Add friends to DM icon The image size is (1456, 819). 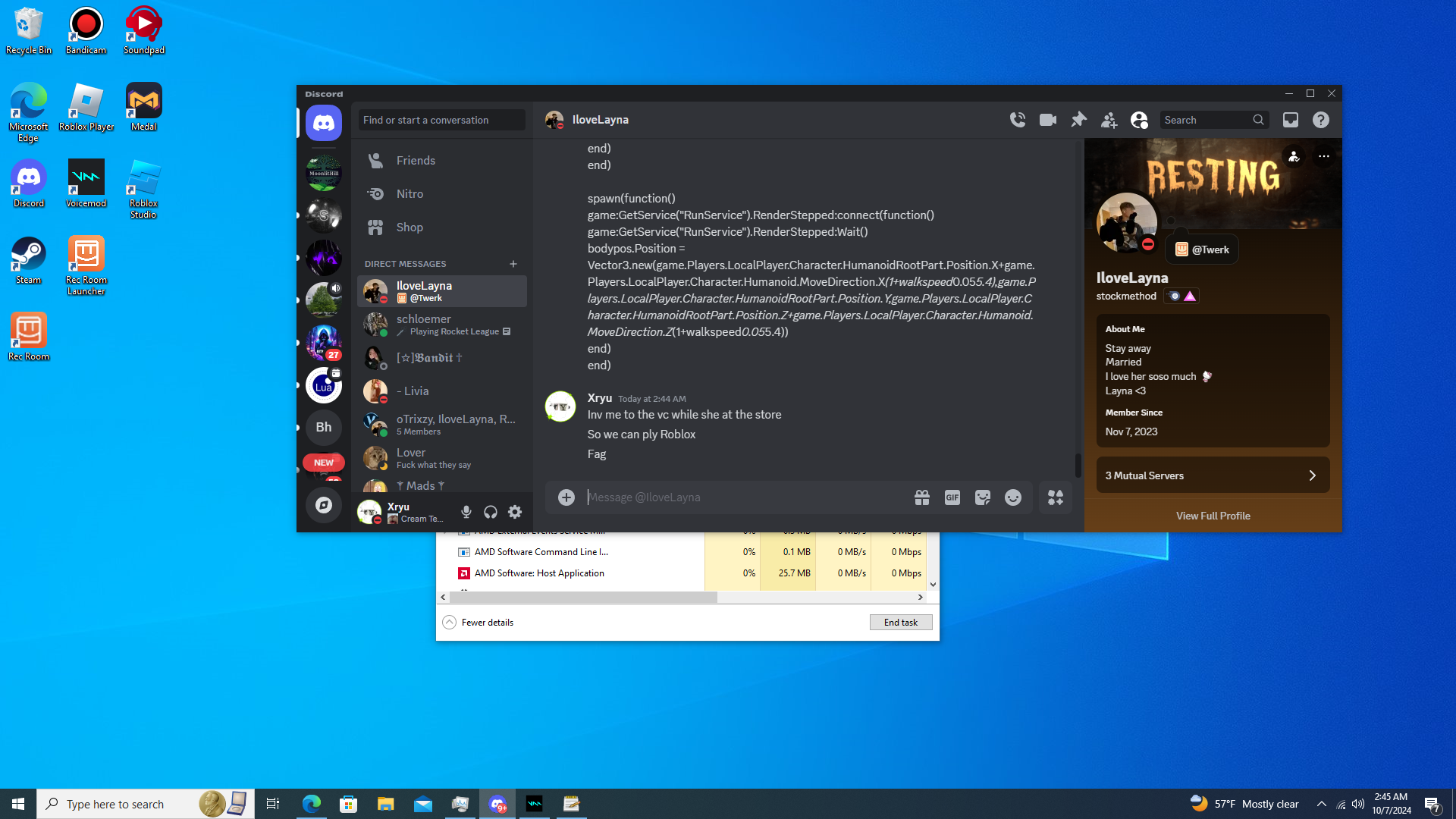(1109, 120)
